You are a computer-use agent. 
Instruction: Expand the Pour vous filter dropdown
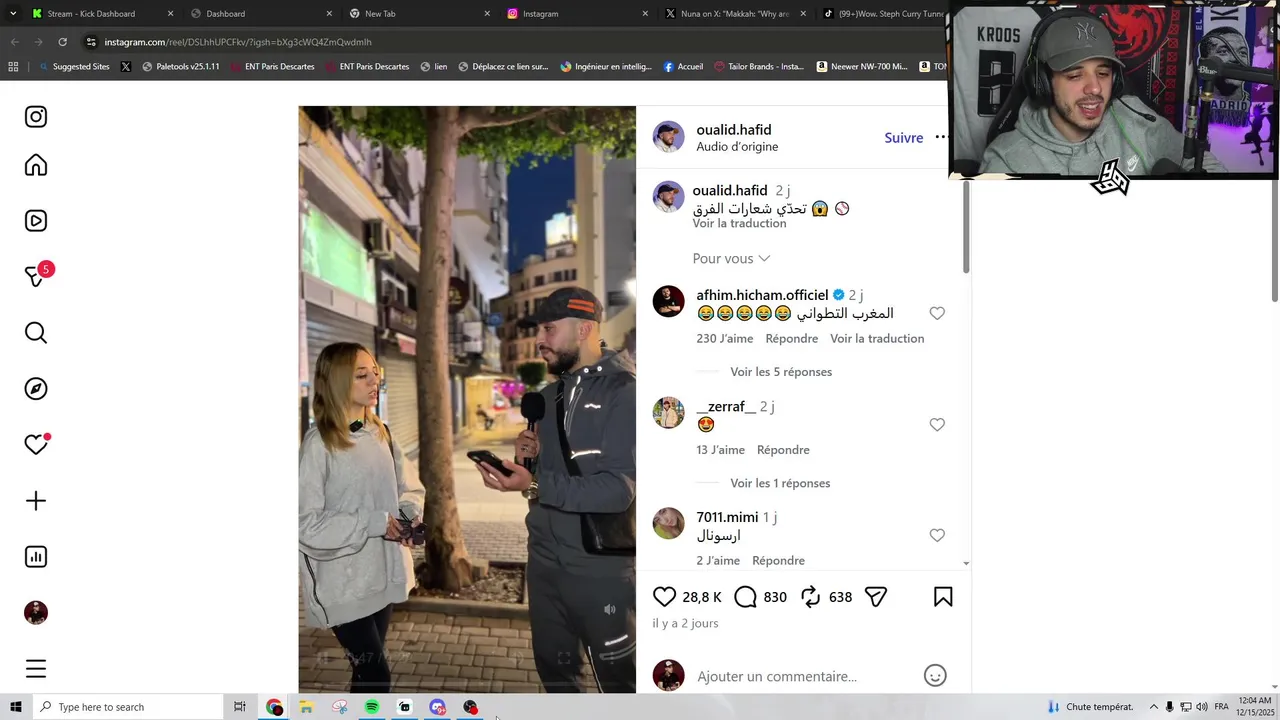click(x=731, y=258)
